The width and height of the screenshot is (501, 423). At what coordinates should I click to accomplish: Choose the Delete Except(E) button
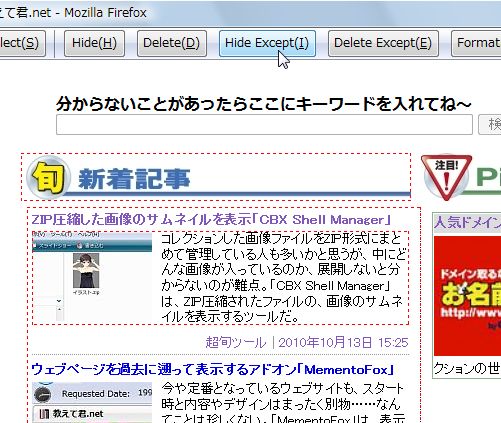click(x=383, y=43)
